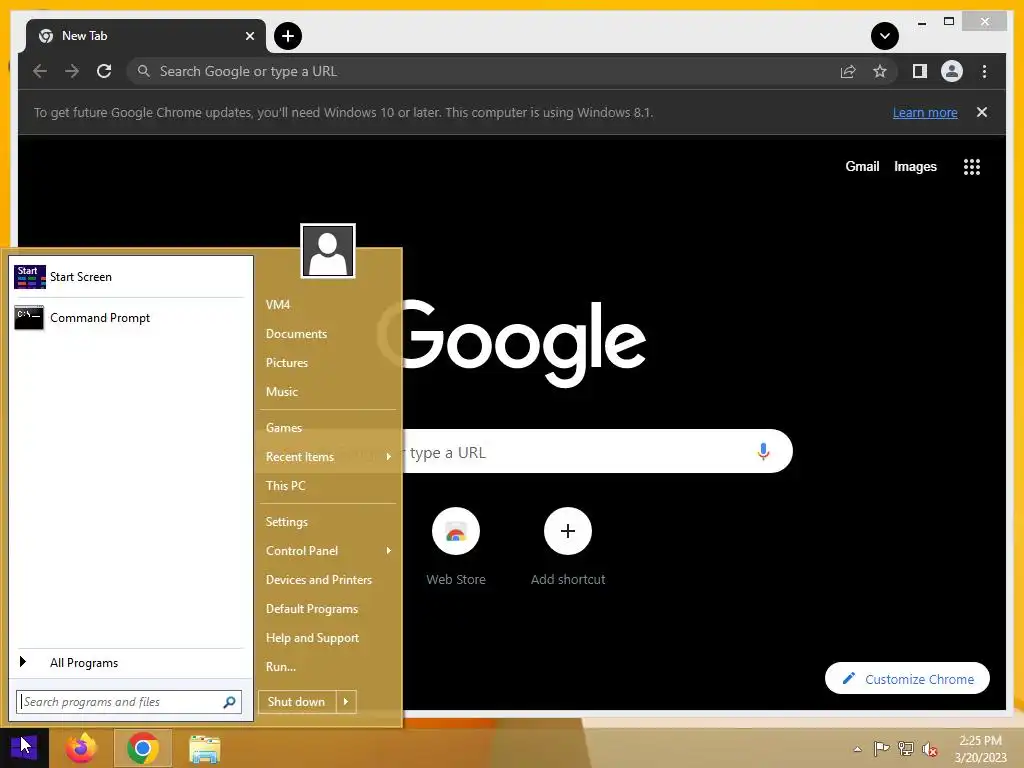
Task: Start voice search with microphone icon
Action: [763, 451]
